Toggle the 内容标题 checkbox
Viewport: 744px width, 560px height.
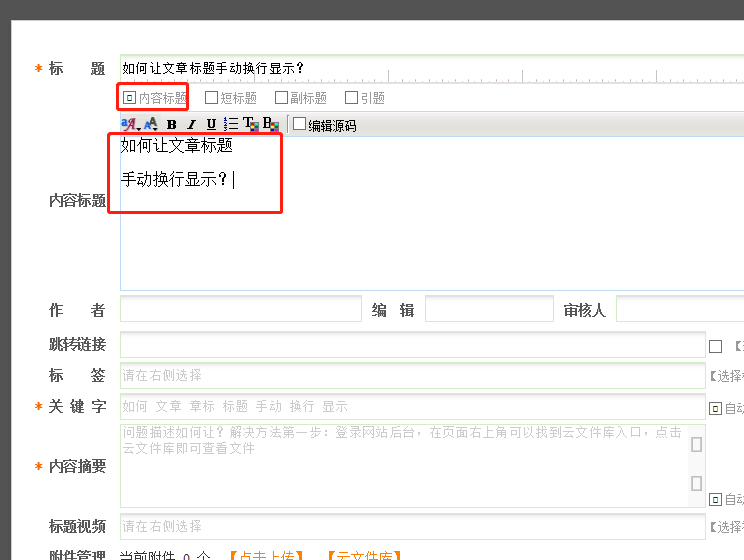[x=129, y=98]
